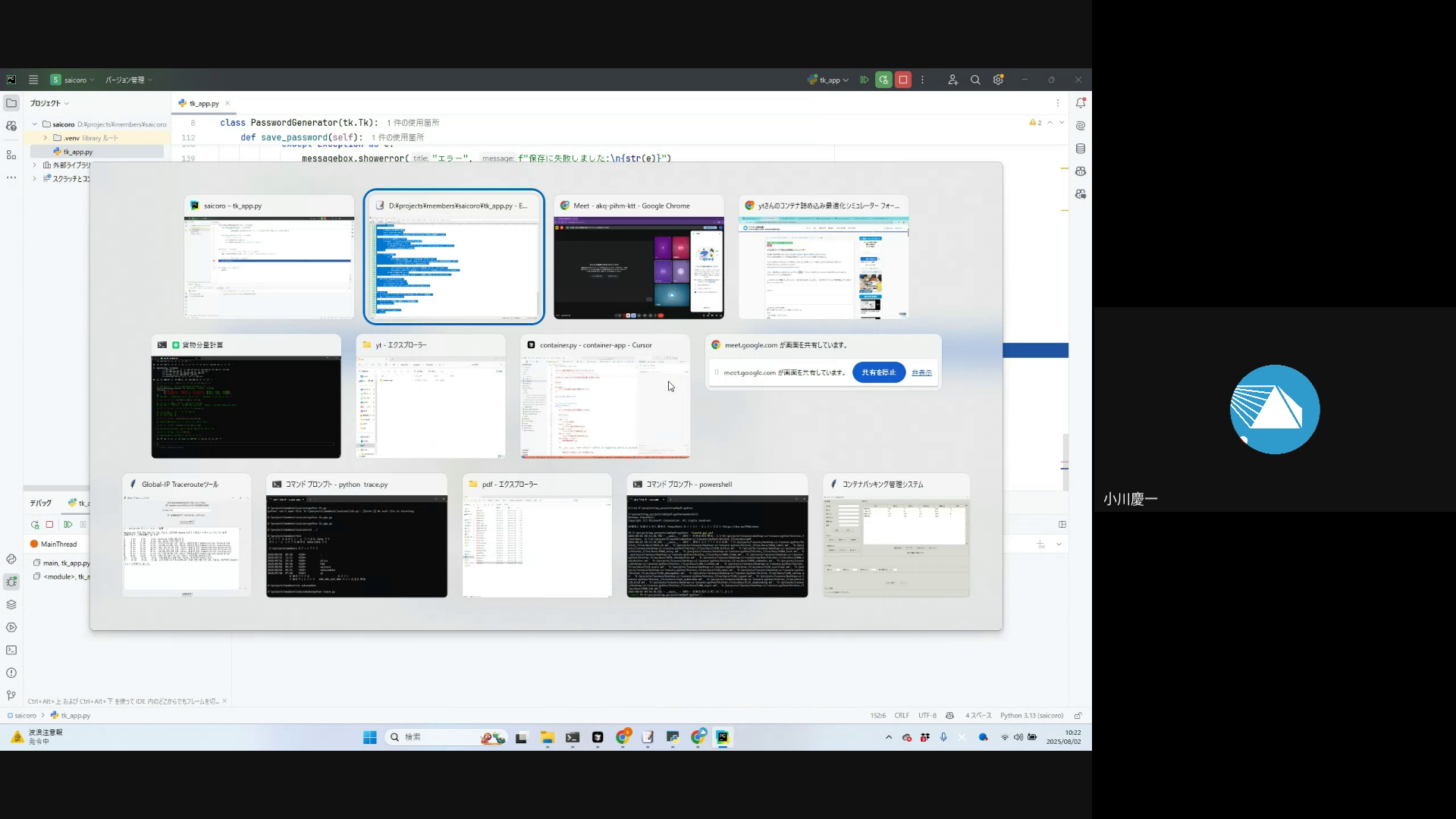Click the 共有を停止 button

pos(878,372)
